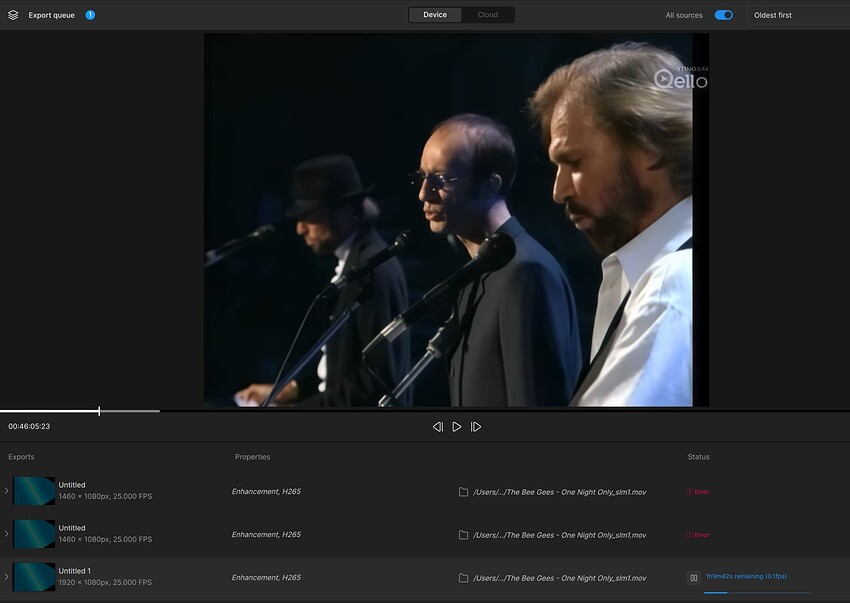Expand the first Untitled export row
The width and height of the screenshot is (850, 603).
(x=6, y=491)
